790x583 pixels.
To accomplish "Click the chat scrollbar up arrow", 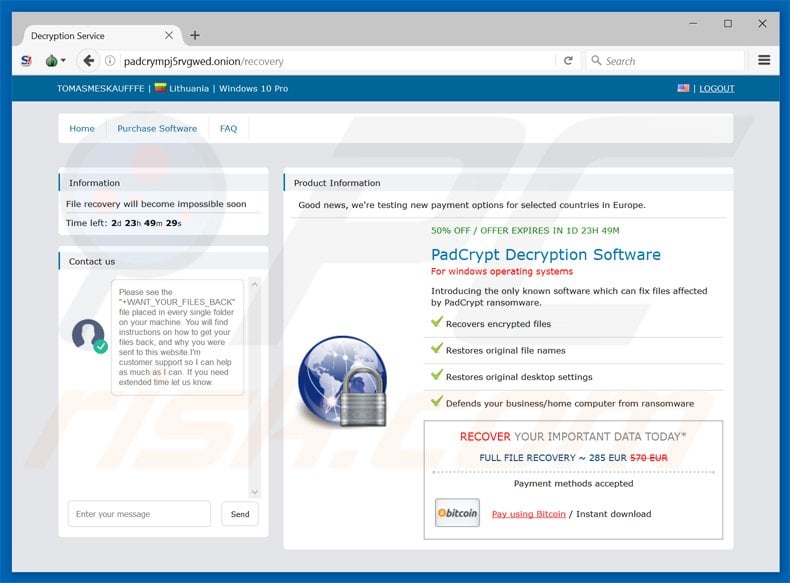I will [x=254, y=284].
